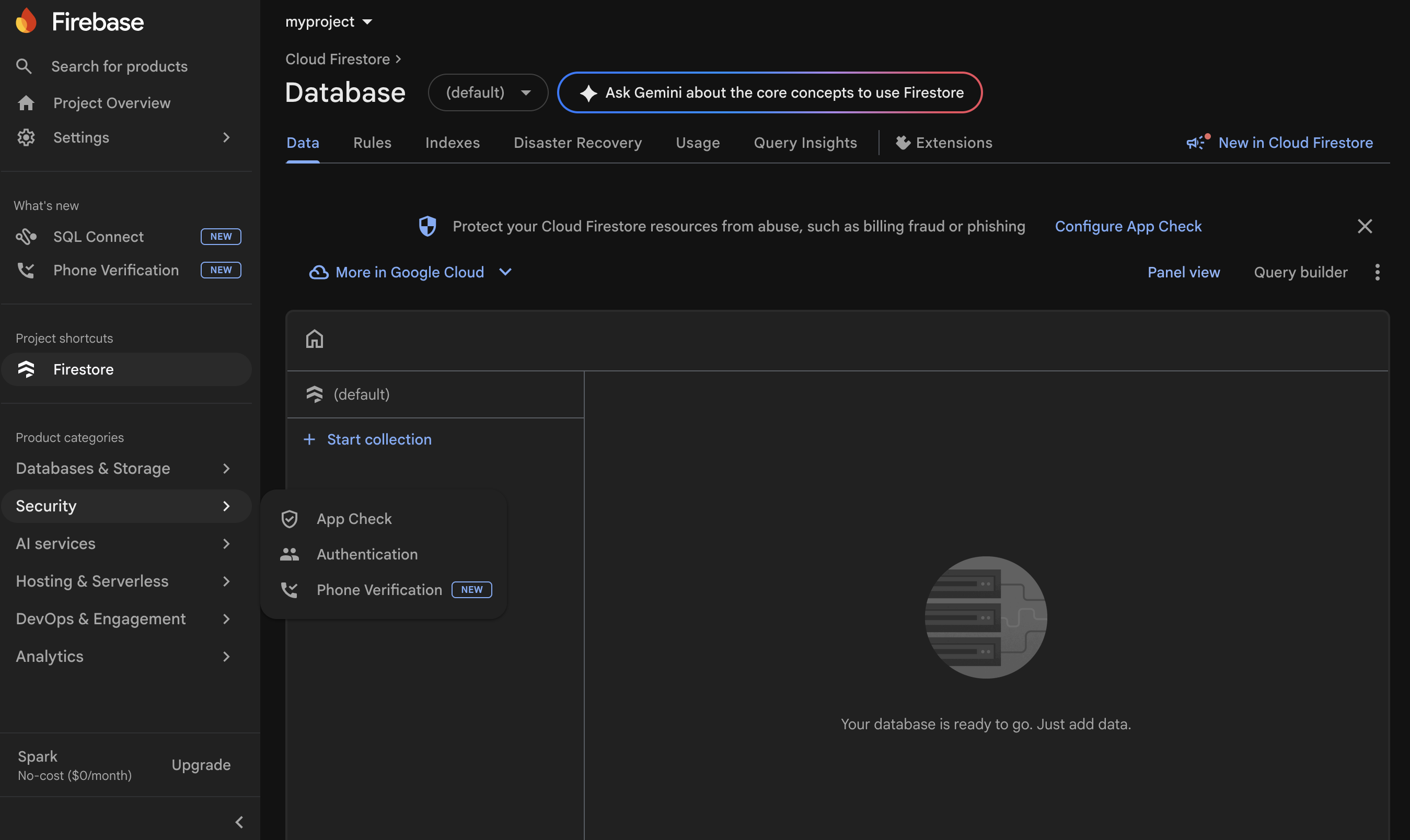The height and width of the screenshot is (840, 1410).
Task: Click the Google Cloud cloud icon
Action: coord(319,272)
